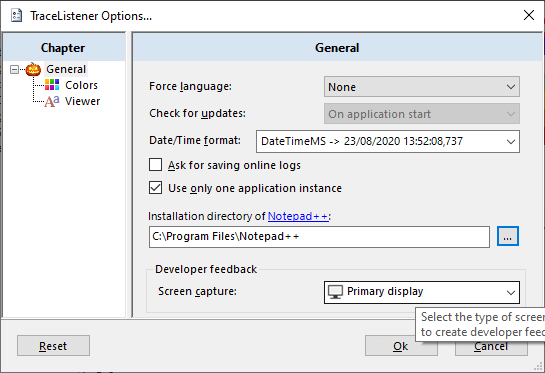The image size is (545, 373).
Task: Browse for Notepad++ directory with ... button
Action: point(507,236)
